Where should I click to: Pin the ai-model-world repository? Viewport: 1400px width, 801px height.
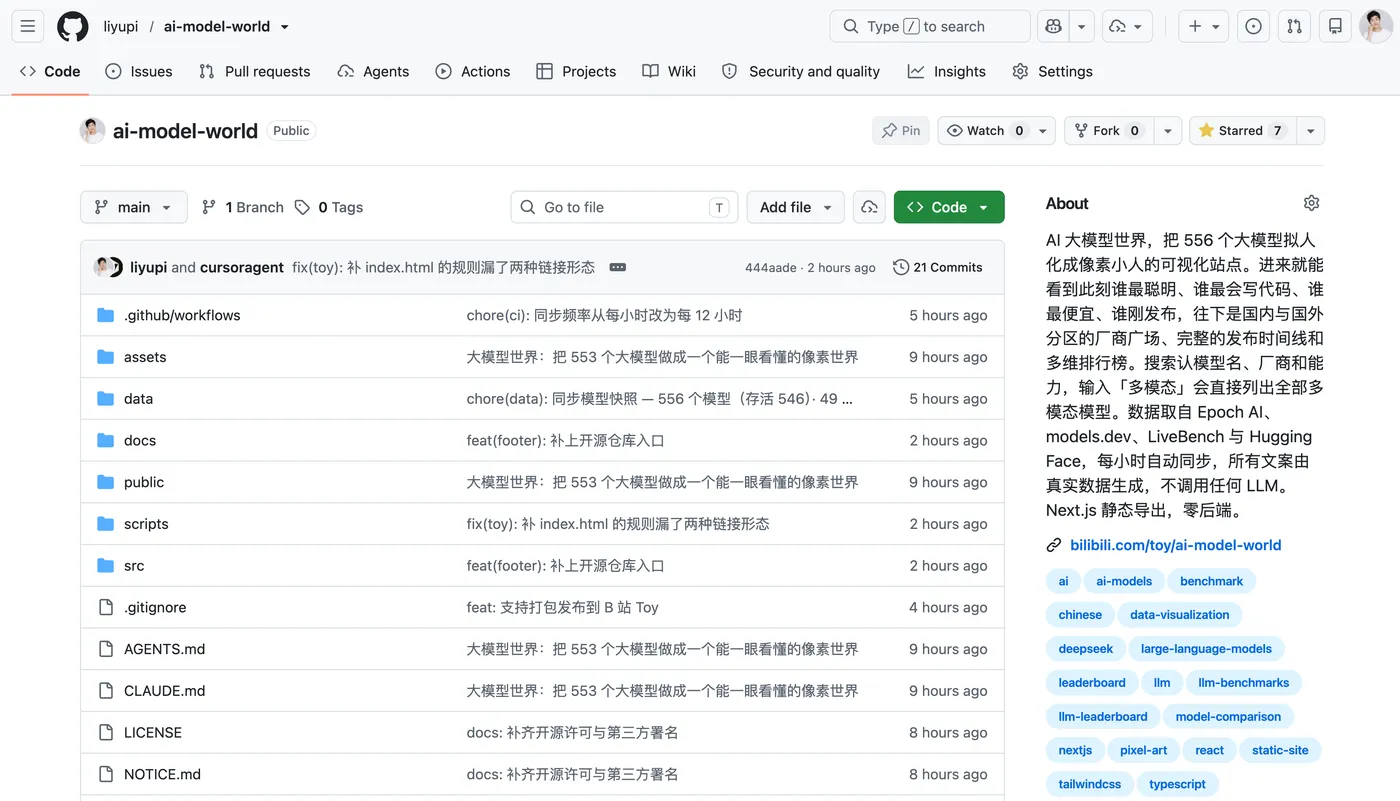[x=901, y=131]
